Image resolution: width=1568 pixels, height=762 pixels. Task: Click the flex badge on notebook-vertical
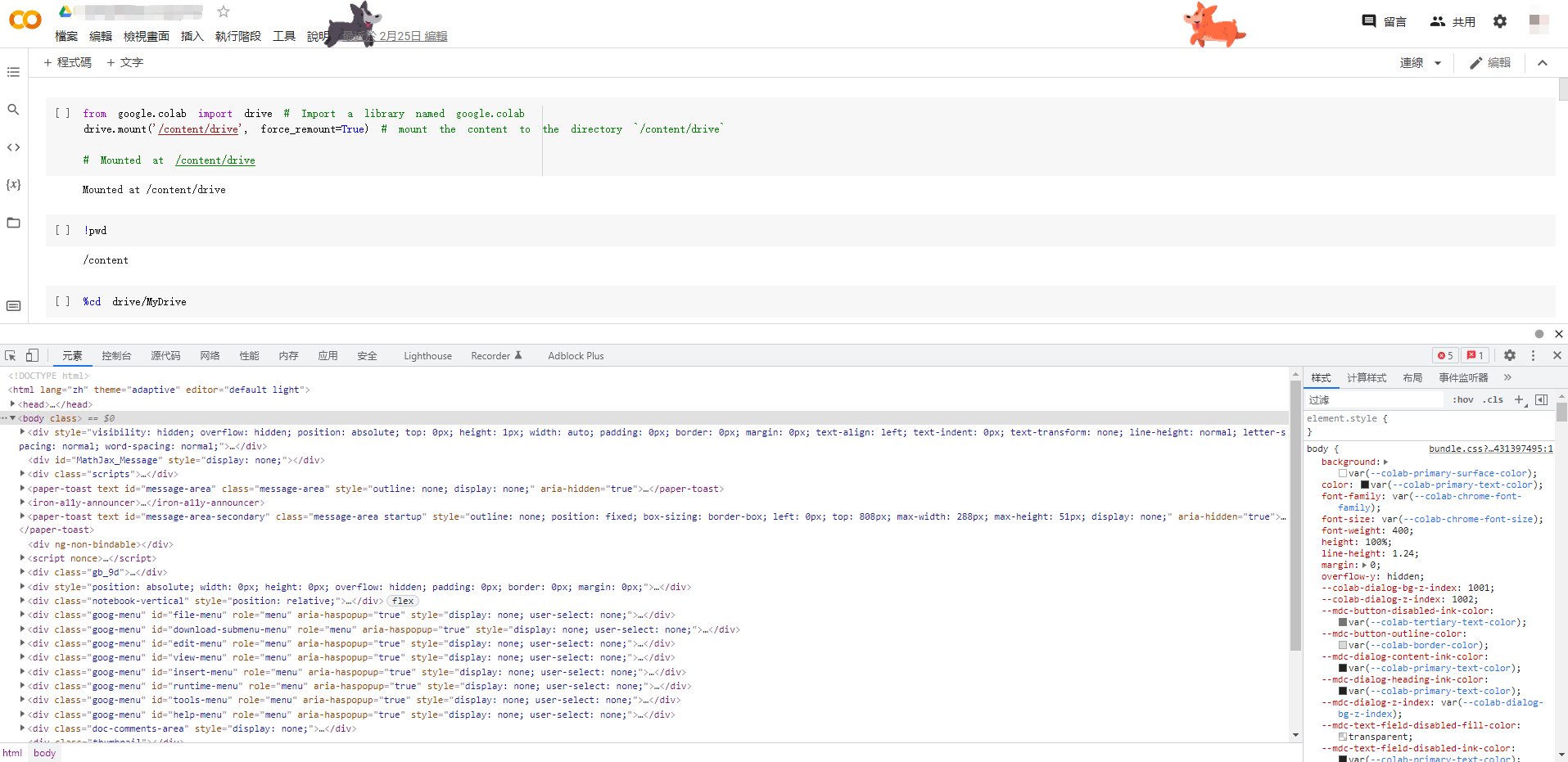pyautogui.click(x=403, y=601)
